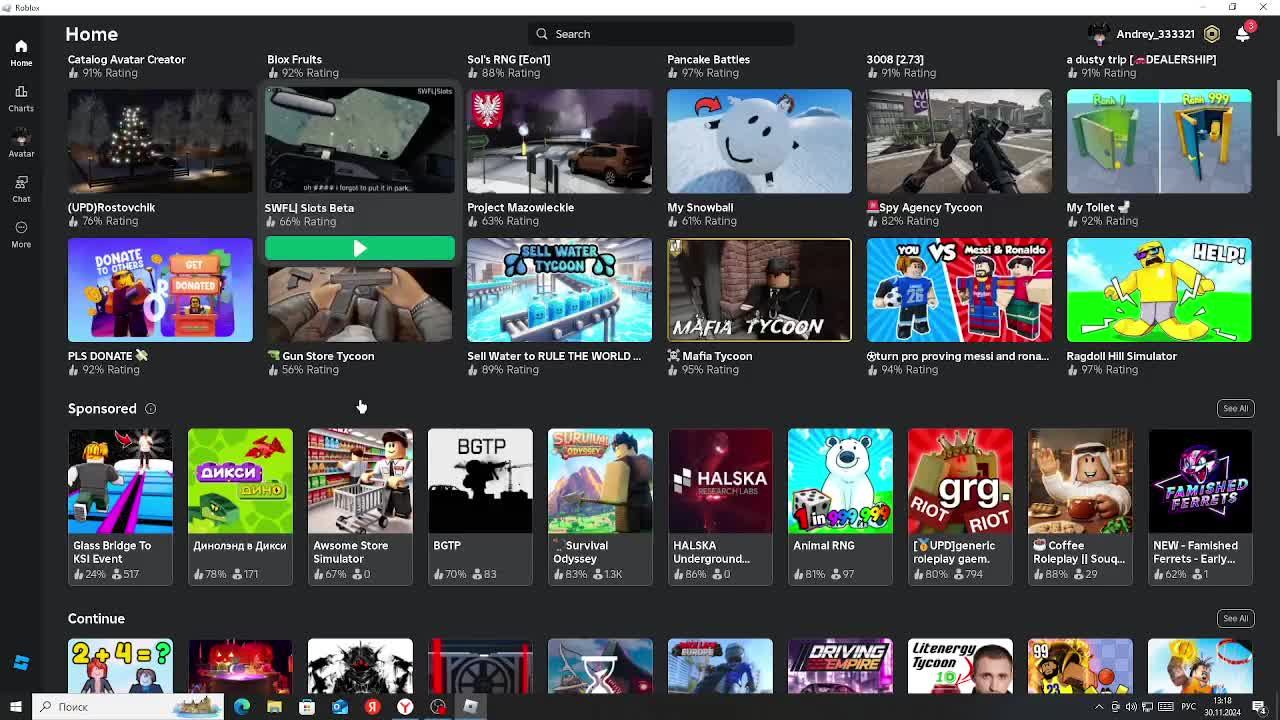Open the Sell Water Tycoon thumbnail
The image size is (1280, 720).
[560, 290]
